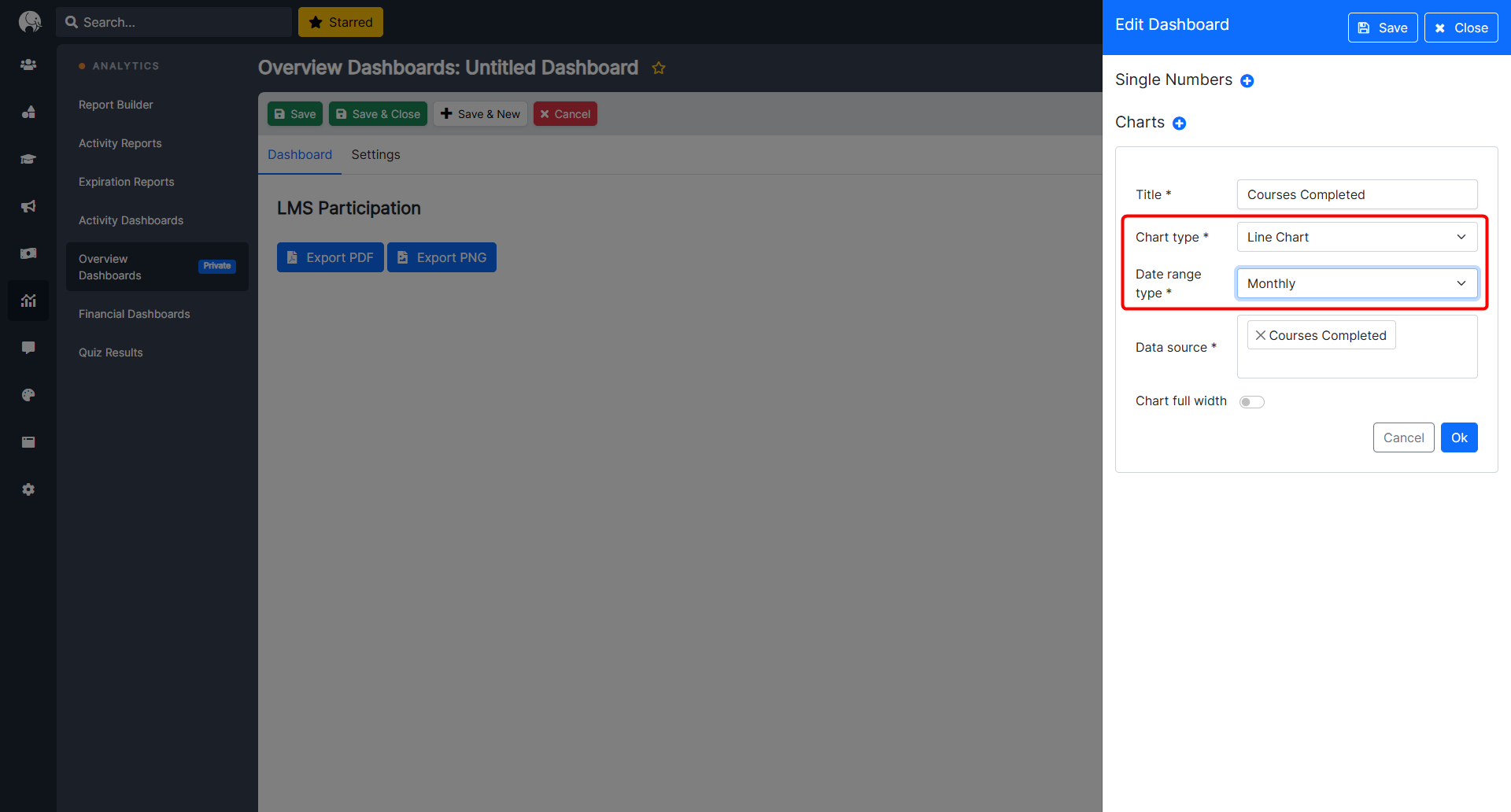1511x812 pixels.
Task: Open the graduation cap courses icon
Action: [x=28, y=159]
